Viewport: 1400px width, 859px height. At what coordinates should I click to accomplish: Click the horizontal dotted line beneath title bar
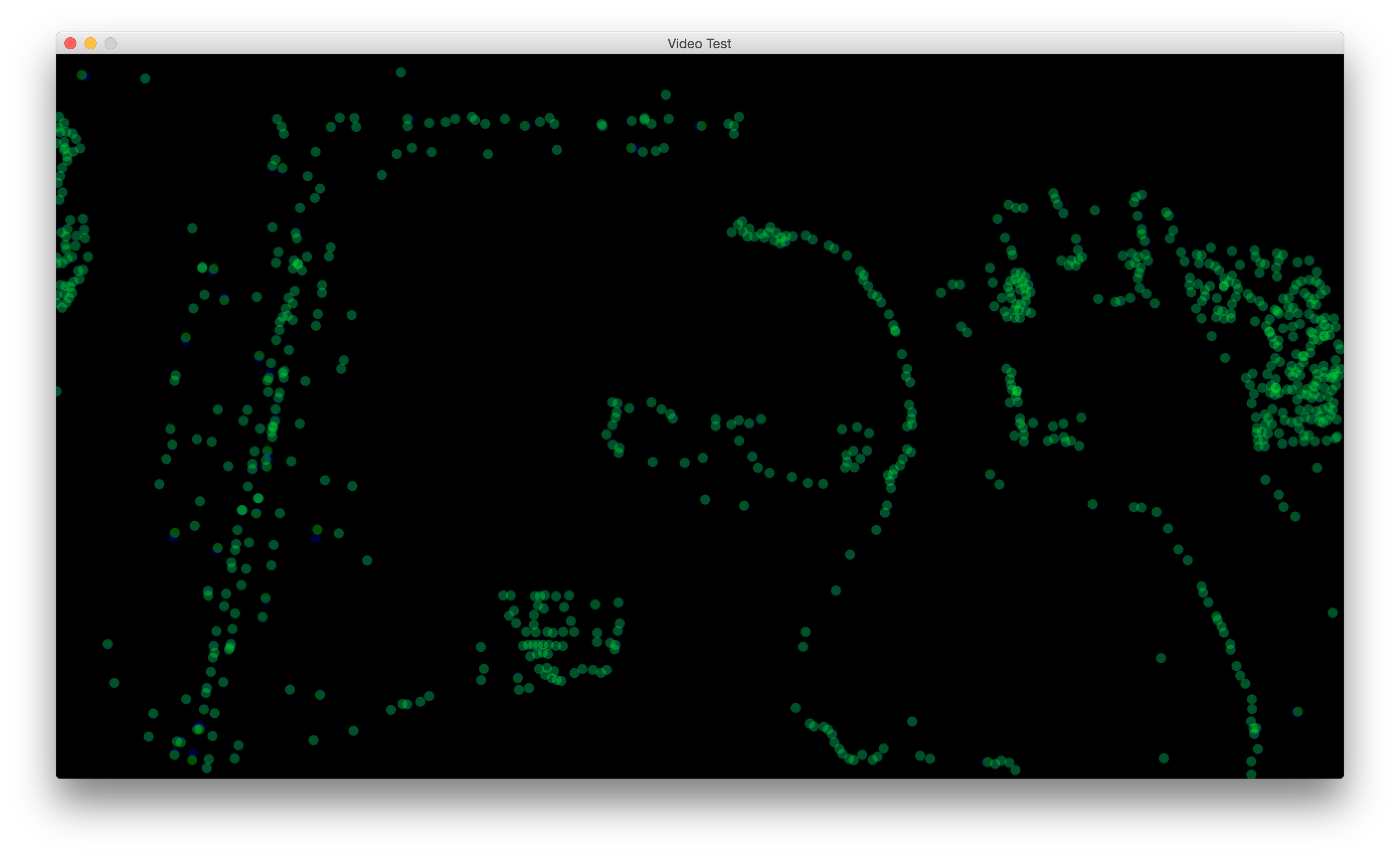(504, 119)
